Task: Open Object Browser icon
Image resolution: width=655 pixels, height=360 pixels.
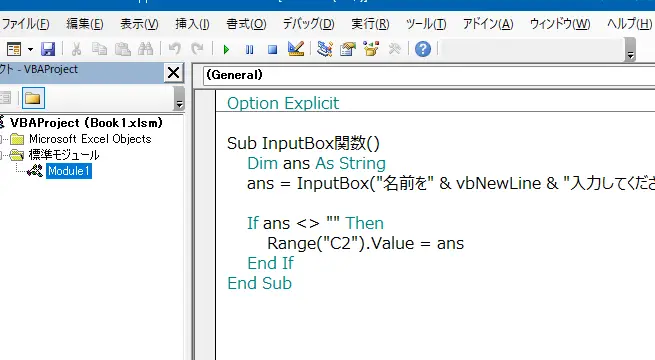Action: coord(371,49)
